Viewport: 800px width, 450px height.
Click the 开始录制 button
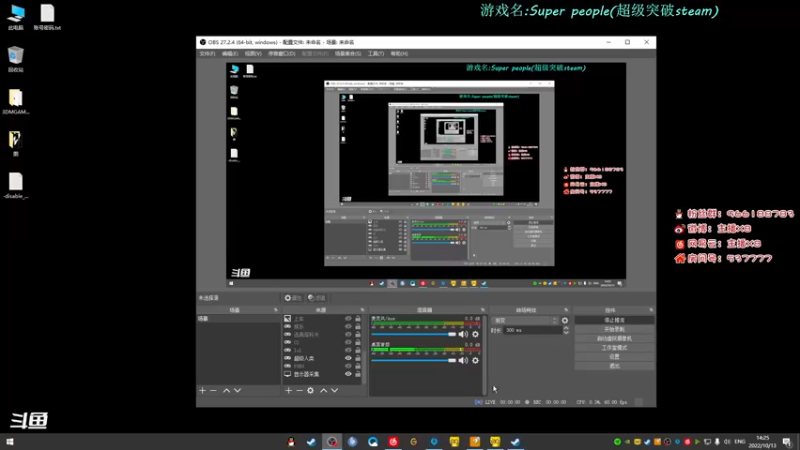[614, 330]
